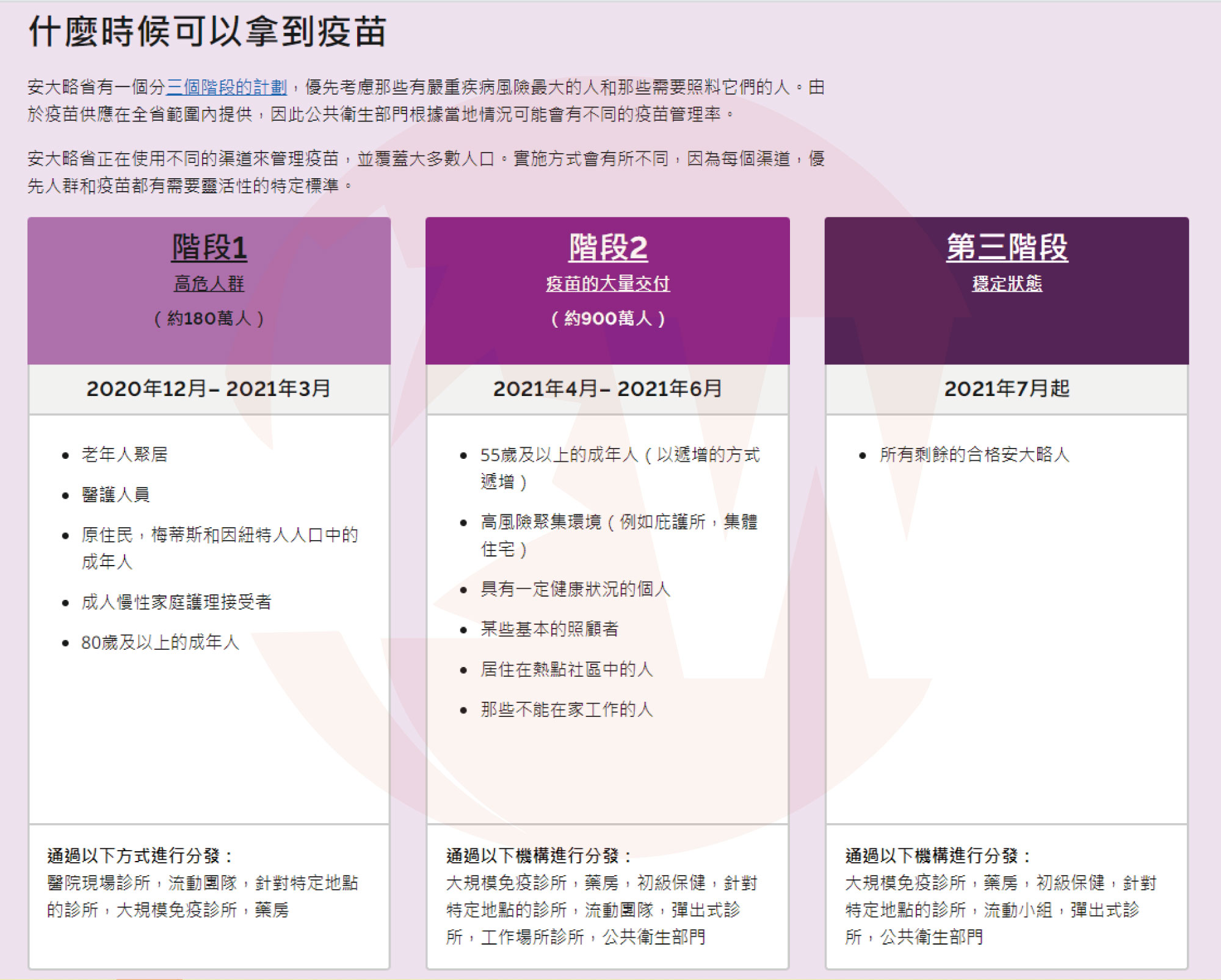
Task: Select the bullet 所有剩餘的合格安大略人
Action: (975, 454)
